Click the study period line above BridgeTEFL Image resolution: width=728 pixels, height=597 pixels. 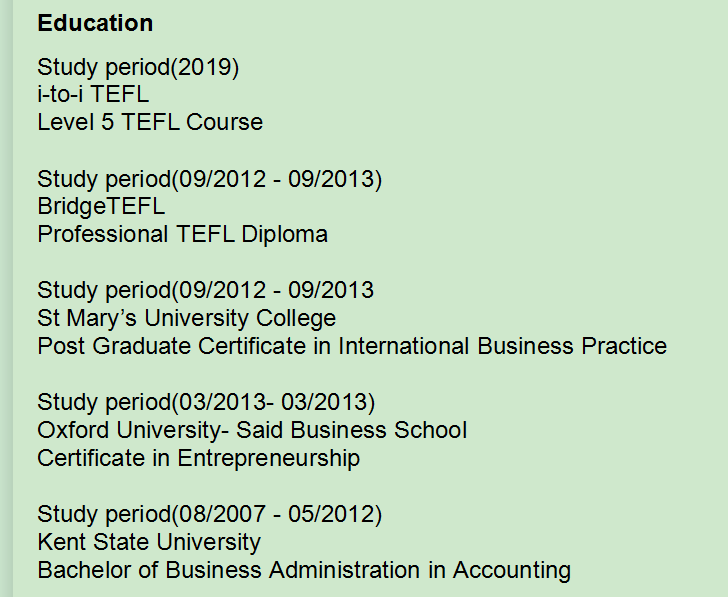click(209, 179)
